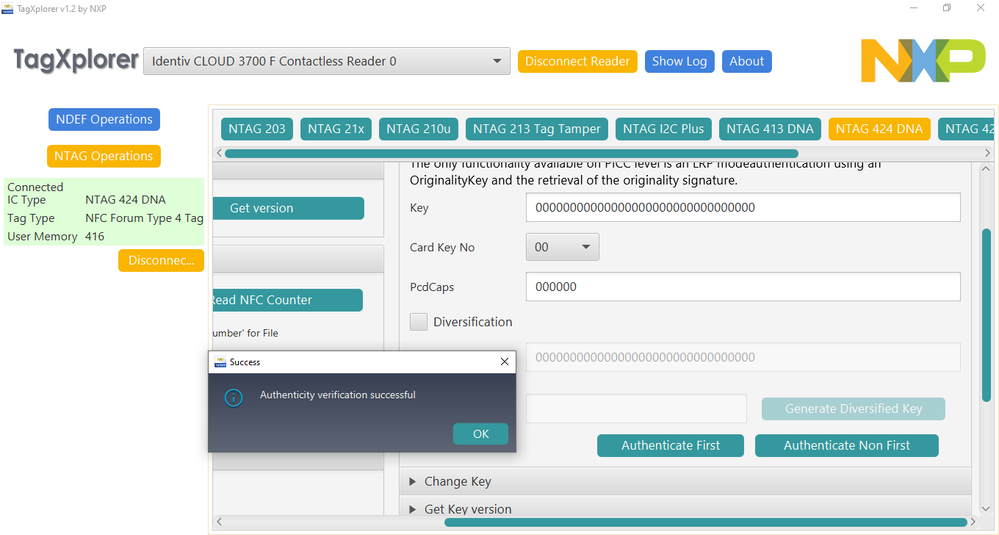999x535 pixels.
Task: Click the vertical scrollbar down arrow
Action: click(987, 509)
